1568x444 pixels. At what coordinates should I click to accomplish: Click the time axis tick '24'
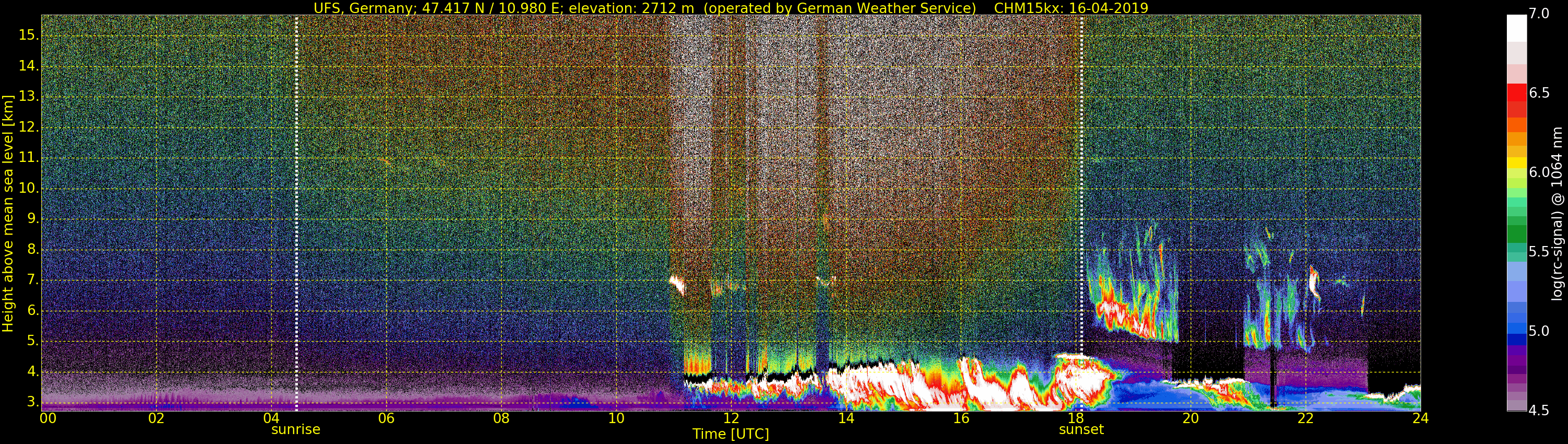pos(1421,418)
